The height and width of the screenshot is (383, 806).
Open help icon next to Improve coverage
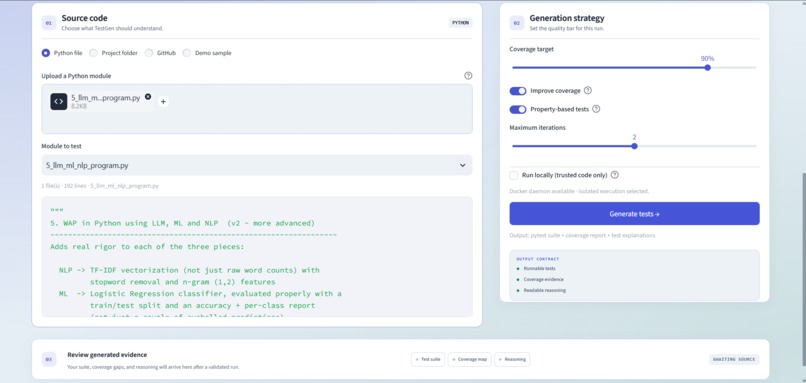point(588,90)
